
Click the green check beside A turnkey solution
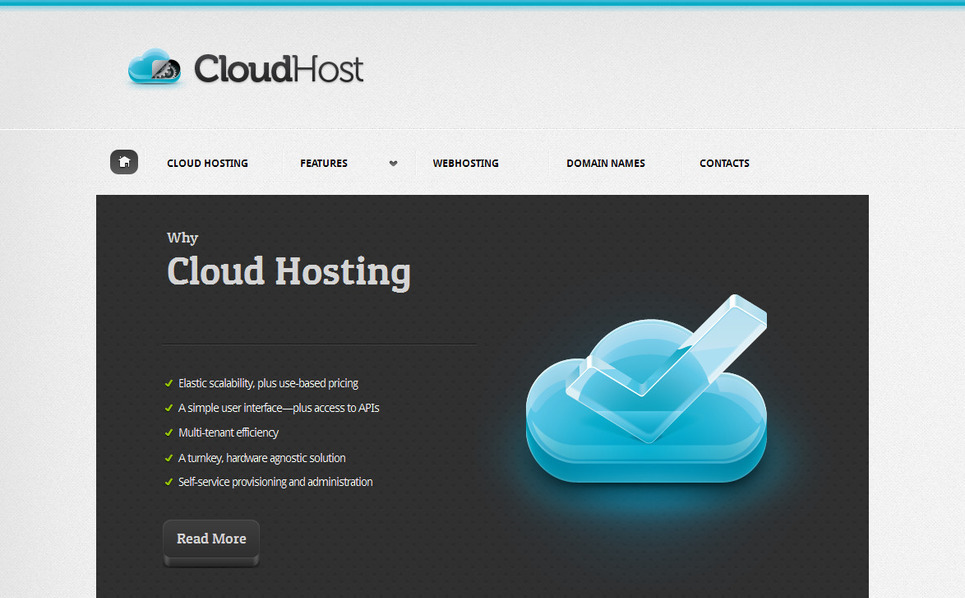coord(169,458)
